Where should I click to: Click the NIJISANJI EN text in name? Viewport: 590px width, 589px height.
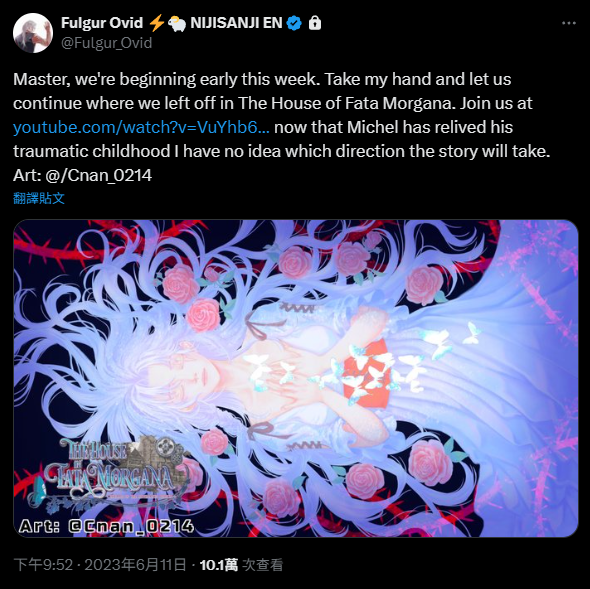point(236,23)
